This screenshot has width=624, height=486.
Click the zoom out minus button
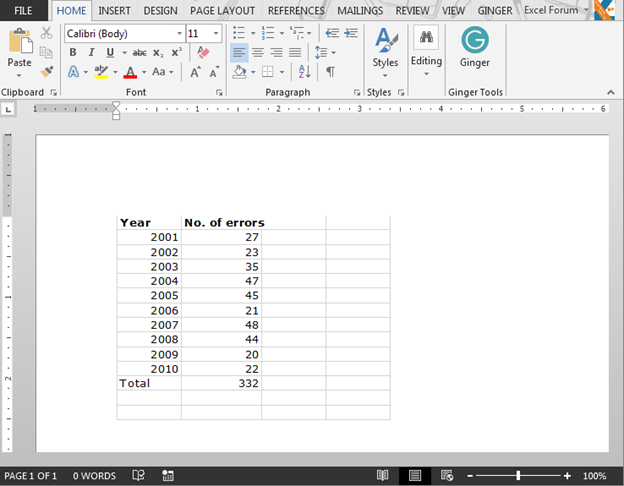pos(470,476)
